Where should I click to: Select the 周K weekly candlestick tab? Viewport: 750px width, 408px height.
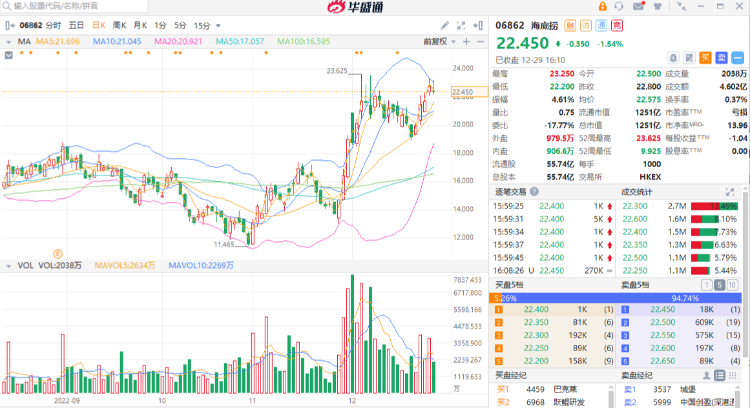click(x=120, y=25)
